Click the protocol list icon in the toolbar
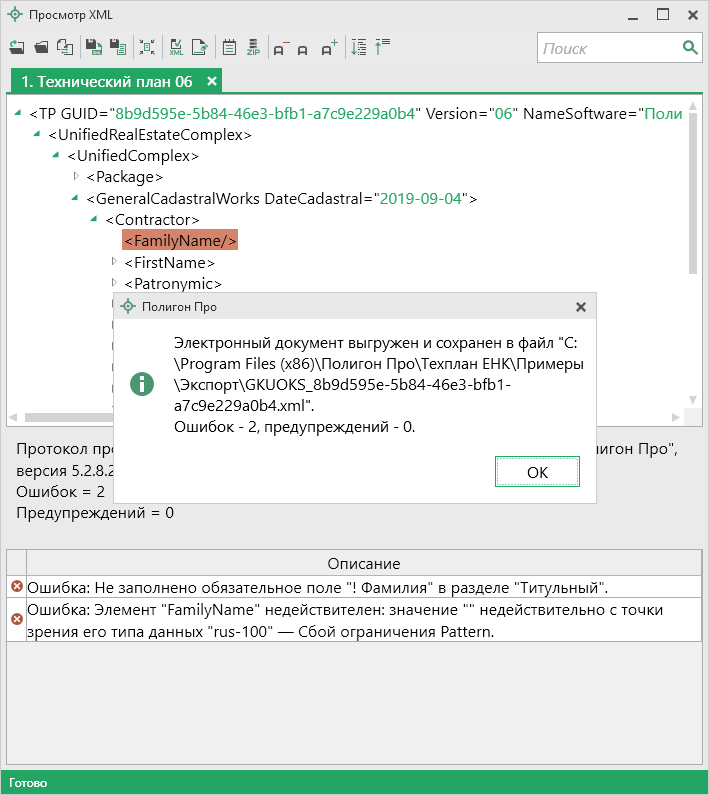Screen dimensions: 709x795 pos(228,47)
